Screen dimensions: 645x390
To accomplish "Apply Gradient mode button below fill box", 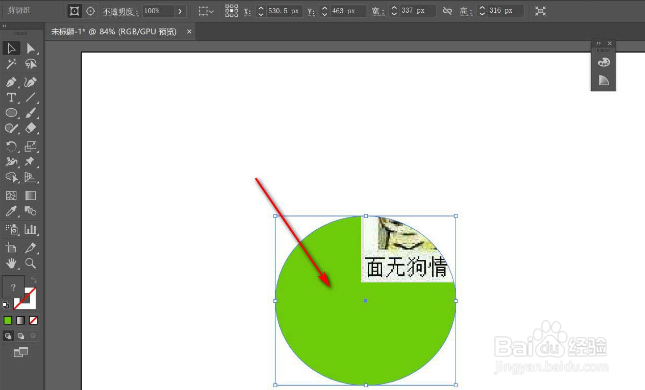I will point(21,320).
